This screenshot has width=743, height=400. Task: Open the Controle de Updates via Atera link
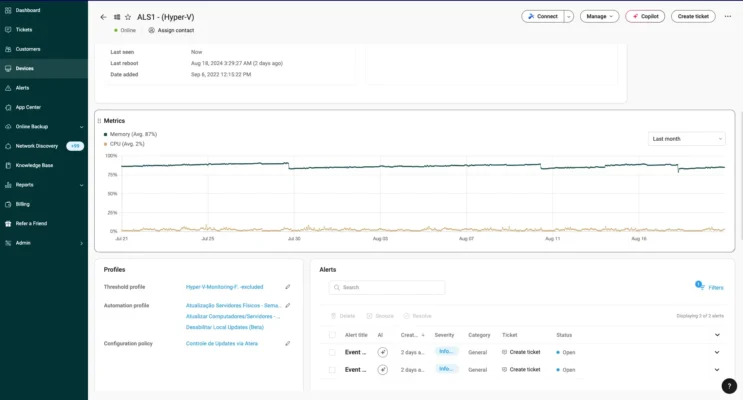(x=222, y=343)
